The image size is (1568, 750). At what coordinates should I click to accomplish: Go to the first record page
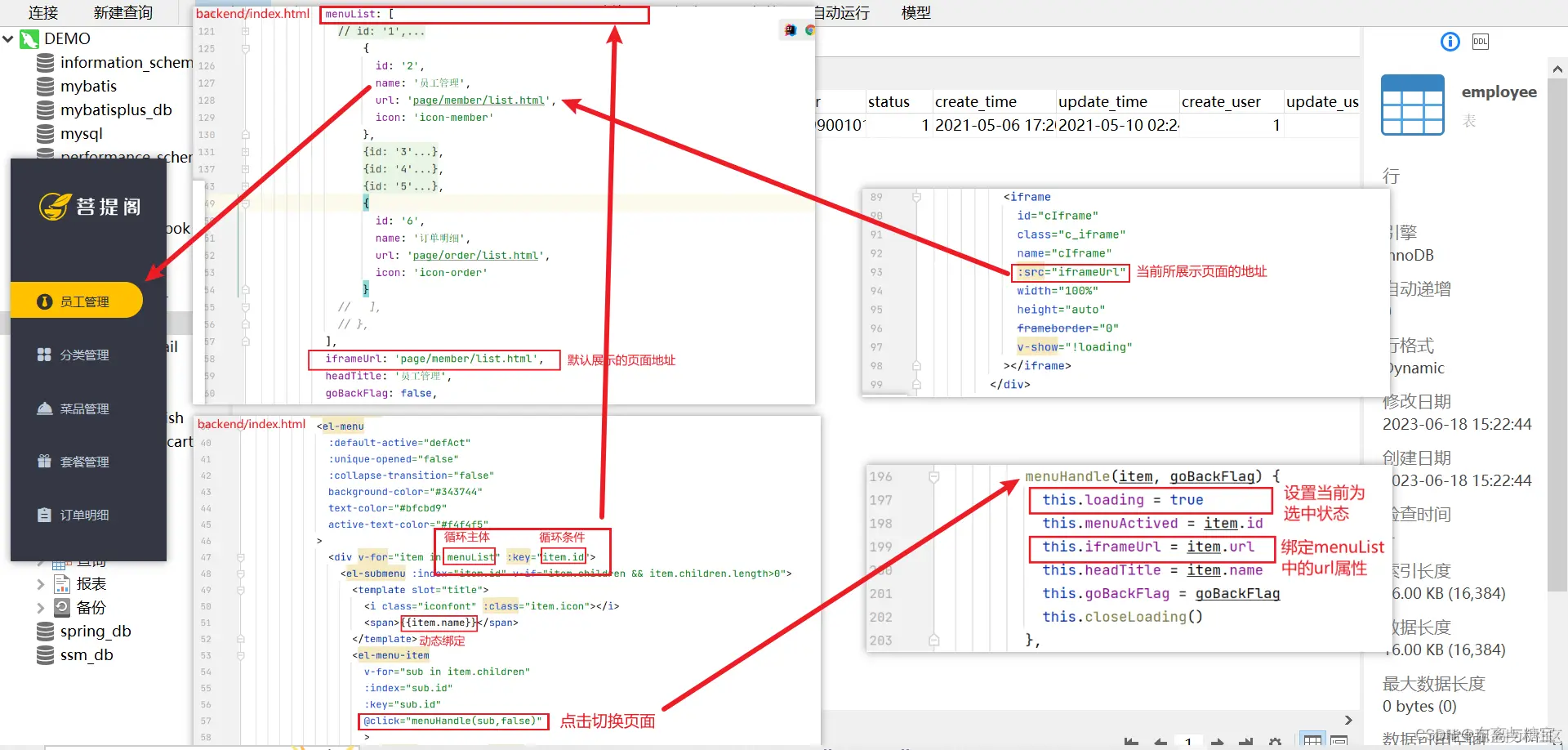tap(1131, 742)
